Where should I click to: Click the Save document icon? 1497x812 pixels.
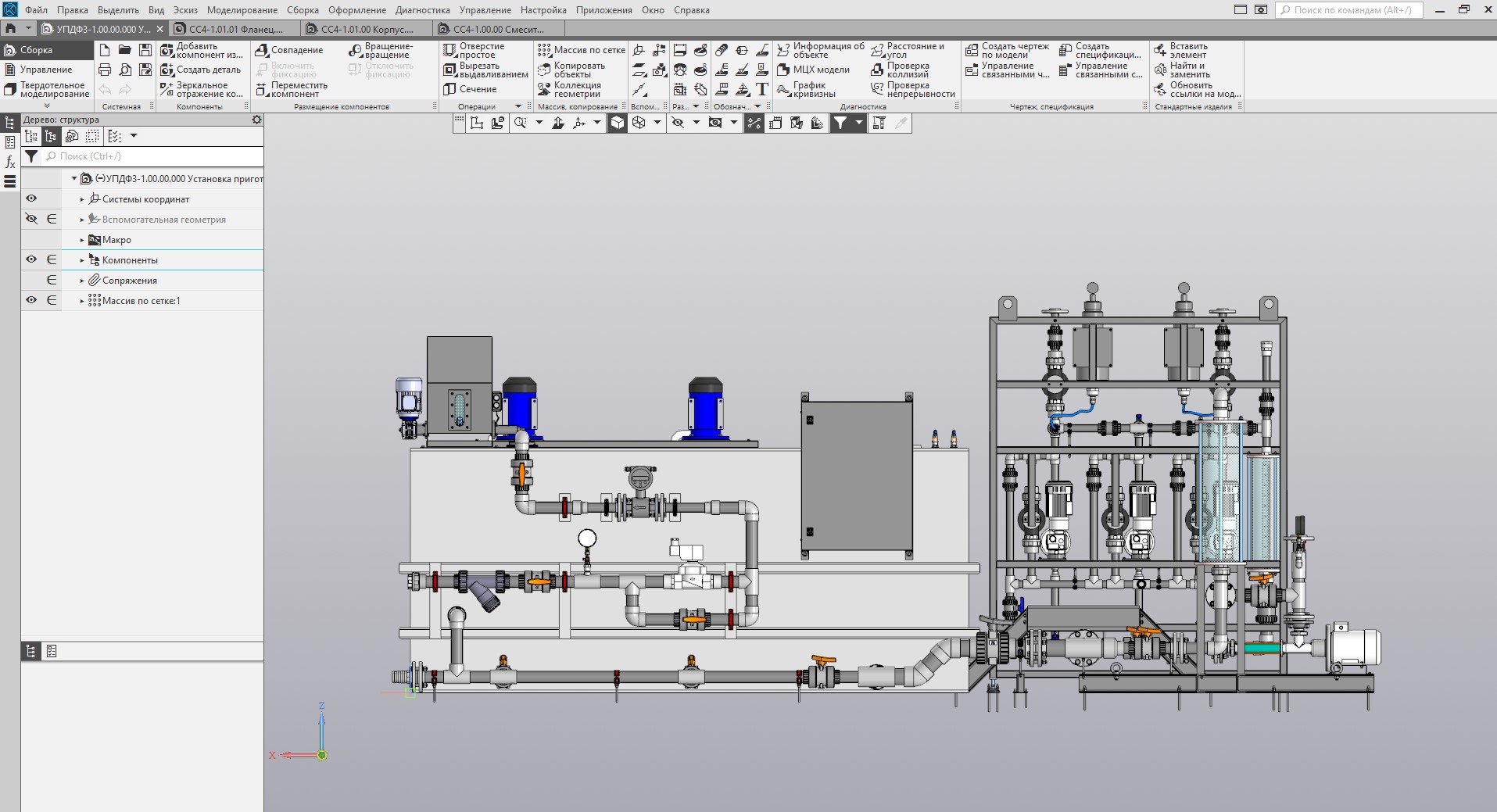[x=145, y=50]
